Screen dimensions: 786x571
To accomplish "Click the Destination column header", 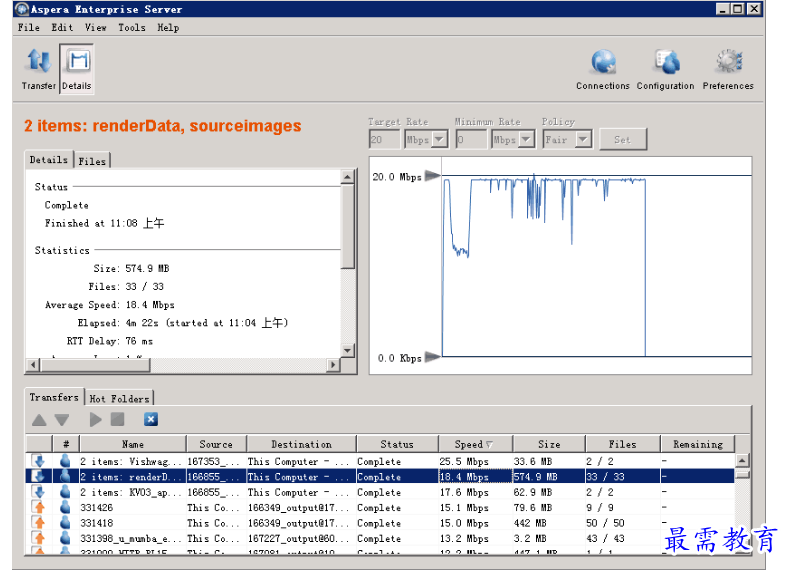I will pos(301,444).
